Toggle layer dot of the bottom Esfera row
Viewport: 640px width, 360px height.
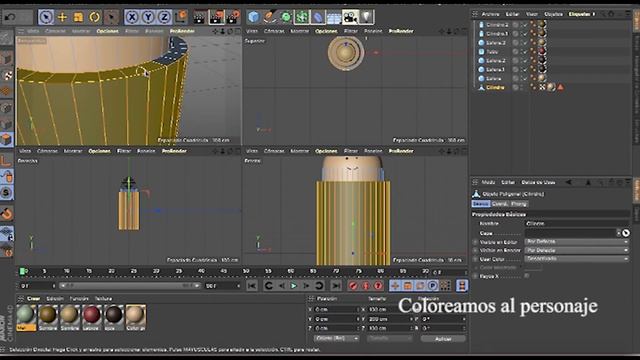click(x=516, y=78)
